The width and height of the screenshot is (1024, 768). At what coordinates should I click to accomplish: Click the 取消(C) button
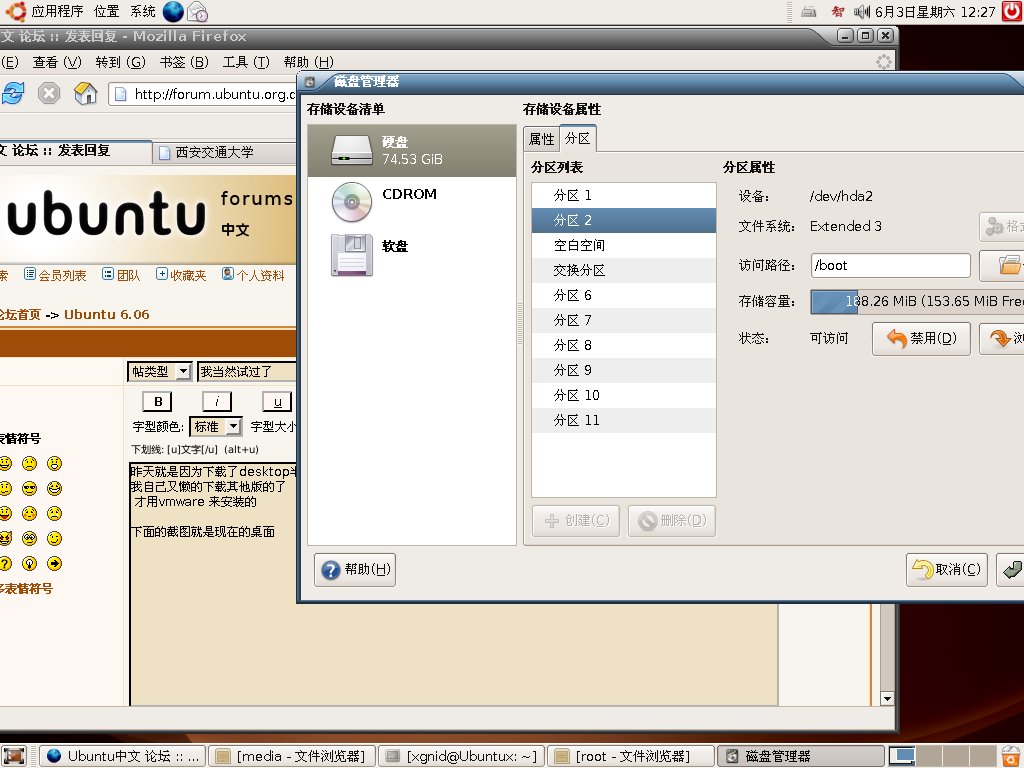pos(946,569)
